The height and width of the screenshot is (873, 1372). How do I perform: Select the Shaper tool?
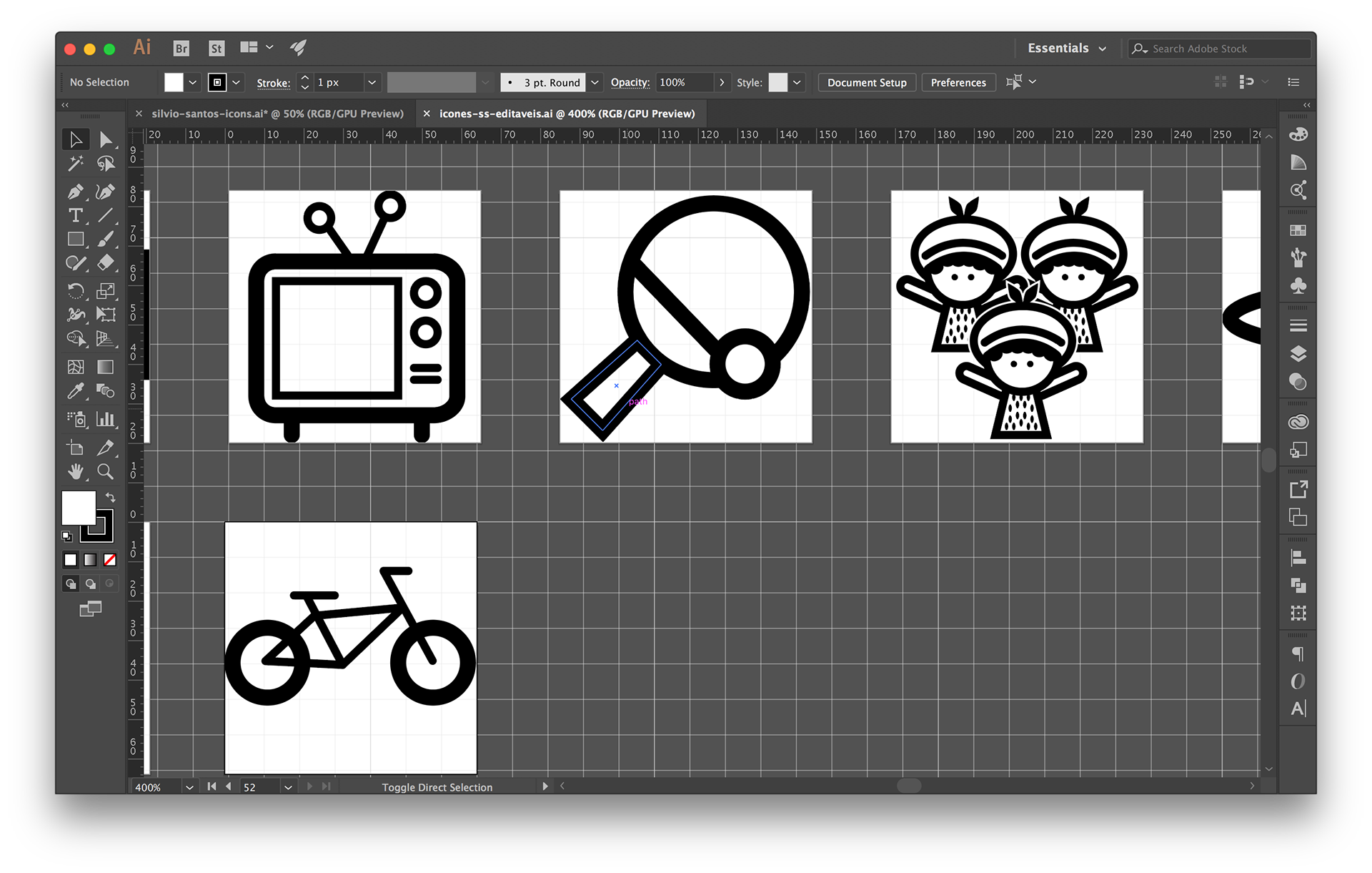[75, 263]
